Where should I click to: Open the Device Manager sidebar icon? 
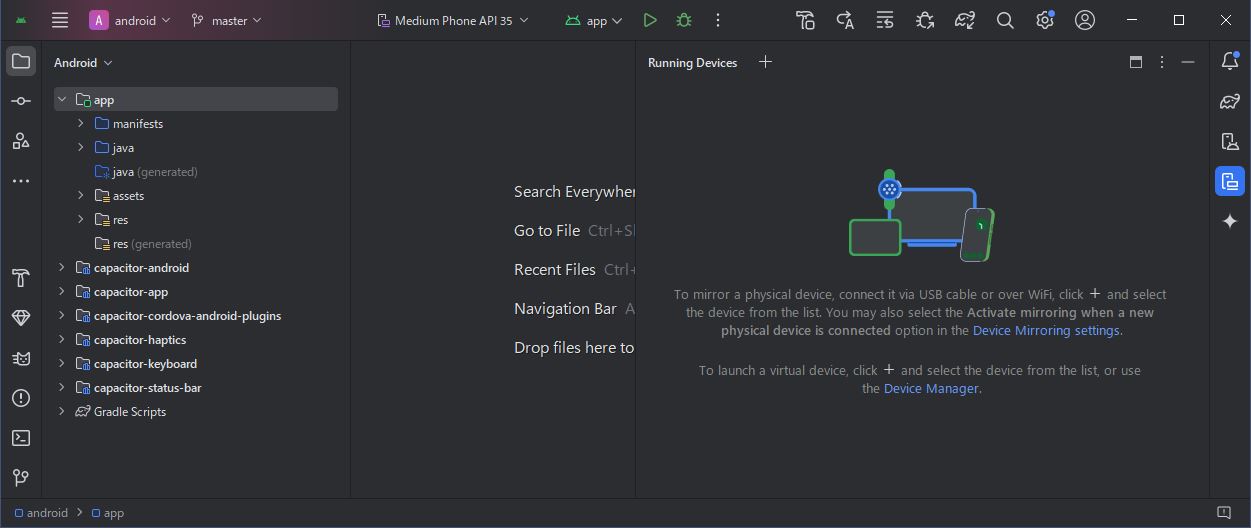[x=1230, y=141]
